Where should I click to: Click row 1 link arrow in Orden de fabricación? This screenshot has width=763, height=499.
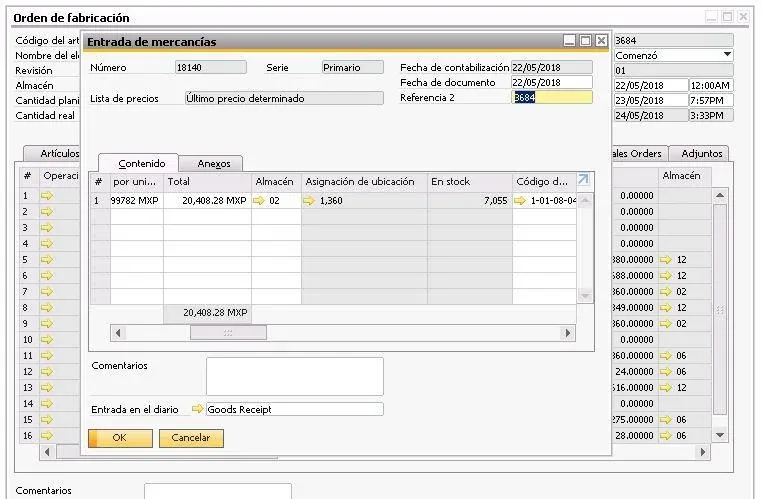click(47, 196)
